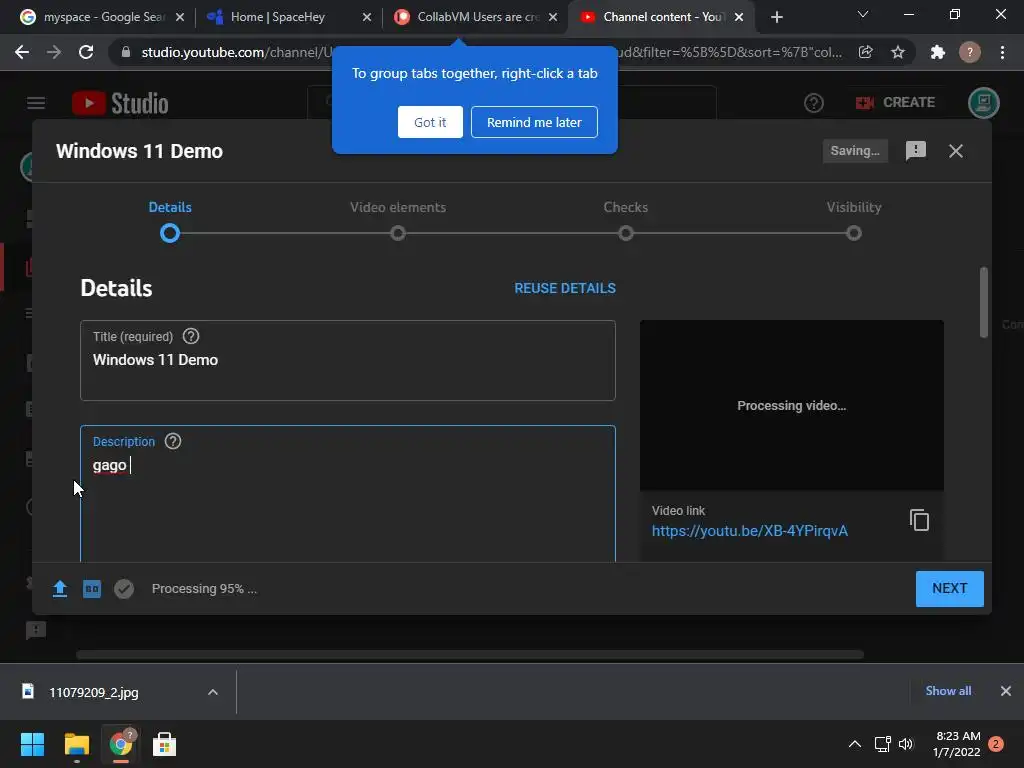
Task: Open the Chrome profile avatar
Action: tap(970, 52)
